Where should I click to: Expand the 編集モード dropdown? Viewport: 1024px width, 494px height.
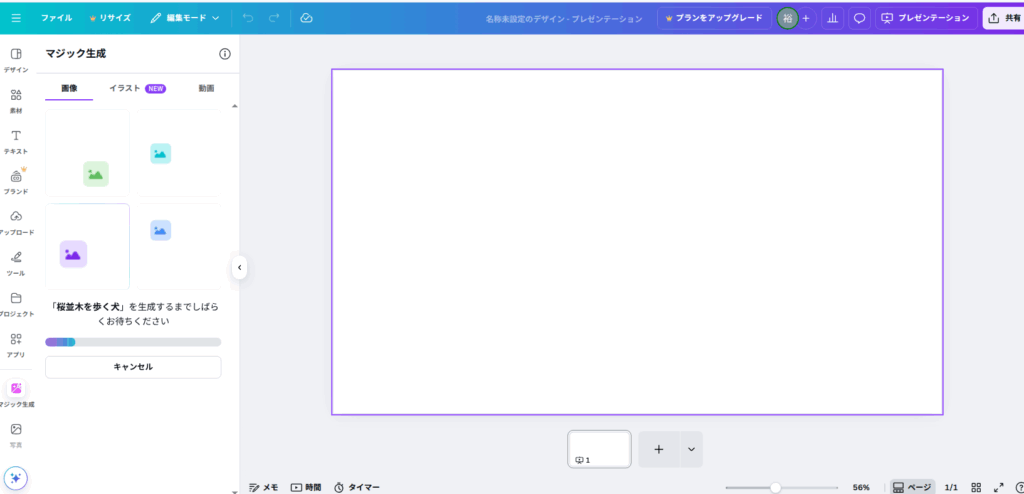point(185,18)
